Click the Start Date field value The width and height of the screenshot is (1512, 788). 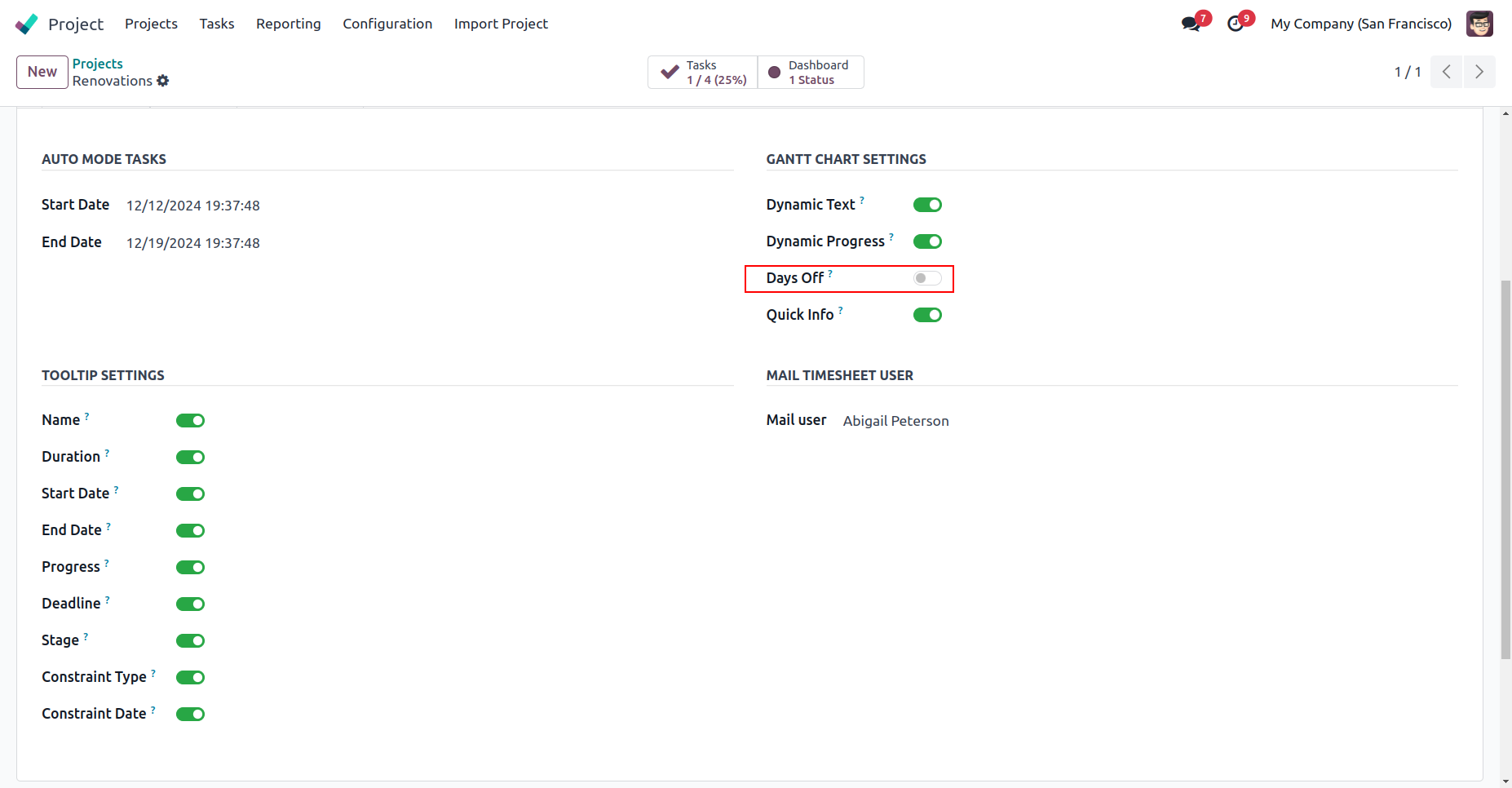(x=193, y=206)
